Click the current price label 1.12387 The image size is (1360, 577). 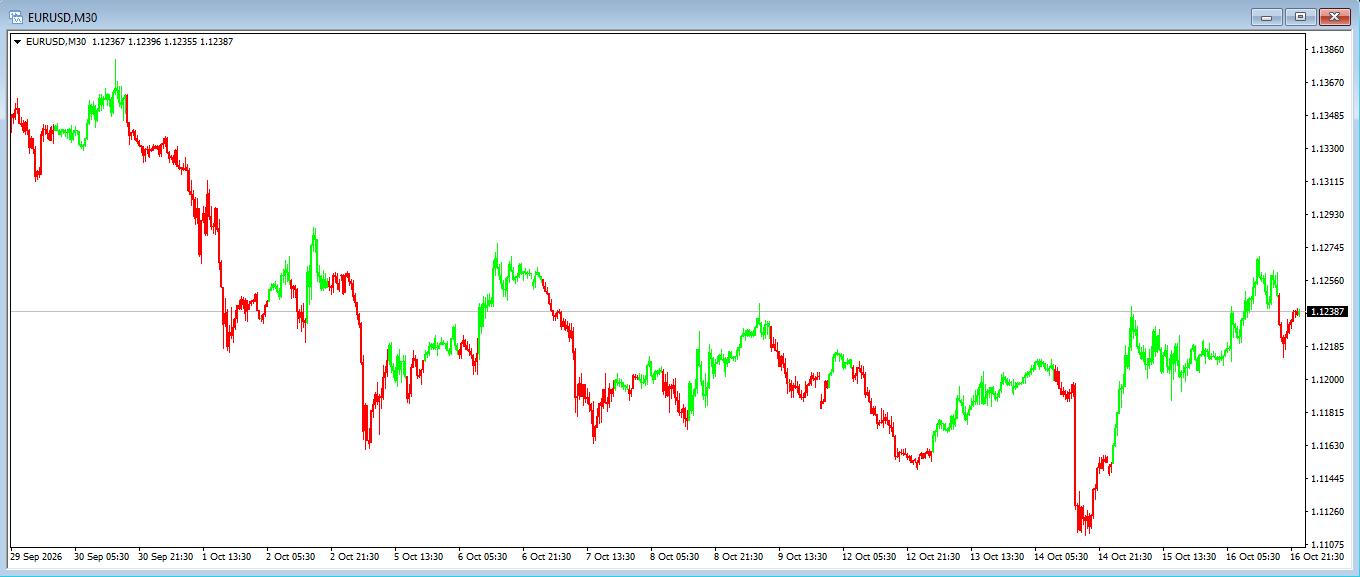tap(1328, 312)
